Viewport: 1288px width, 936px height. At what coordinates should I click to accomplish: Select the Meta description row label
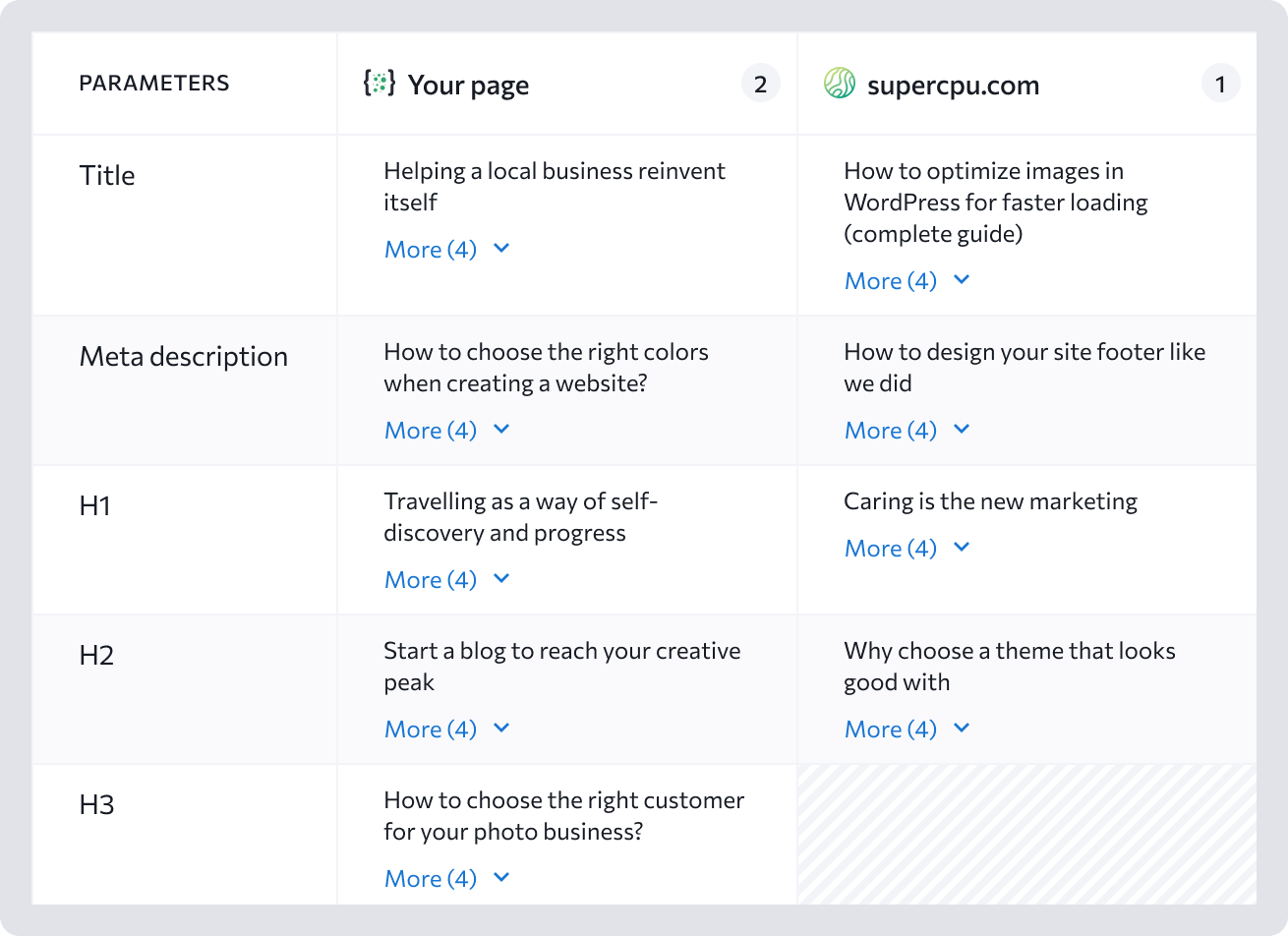184,357
